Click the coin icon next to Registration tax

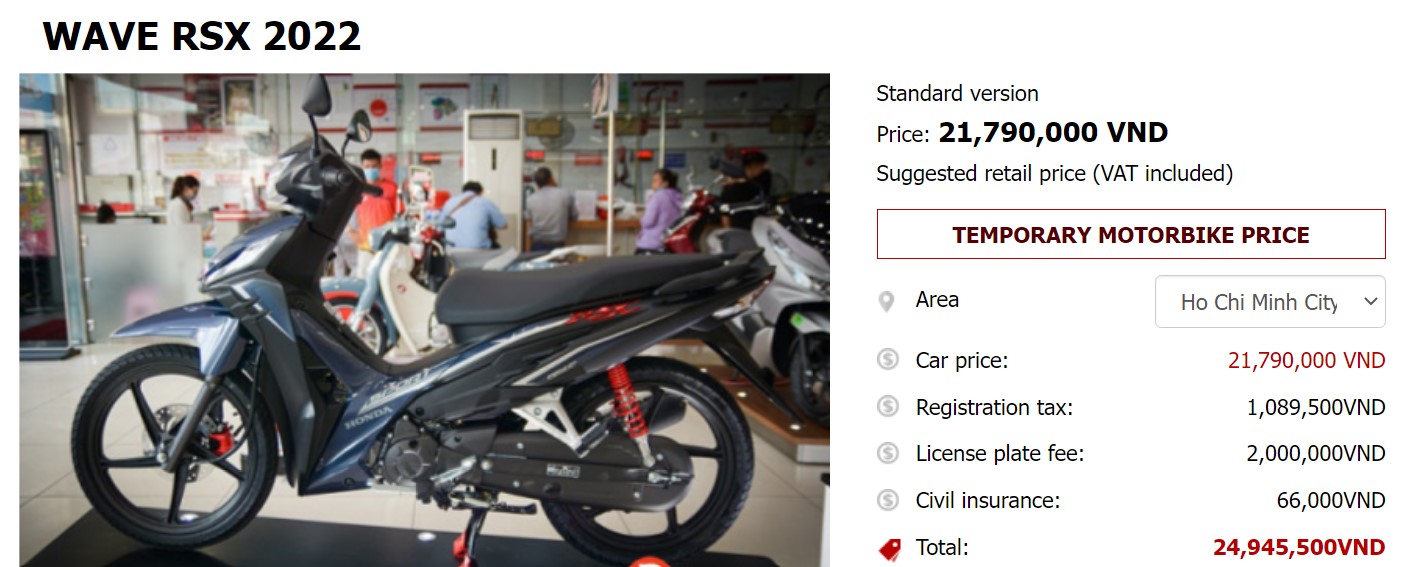pos(888,407)
